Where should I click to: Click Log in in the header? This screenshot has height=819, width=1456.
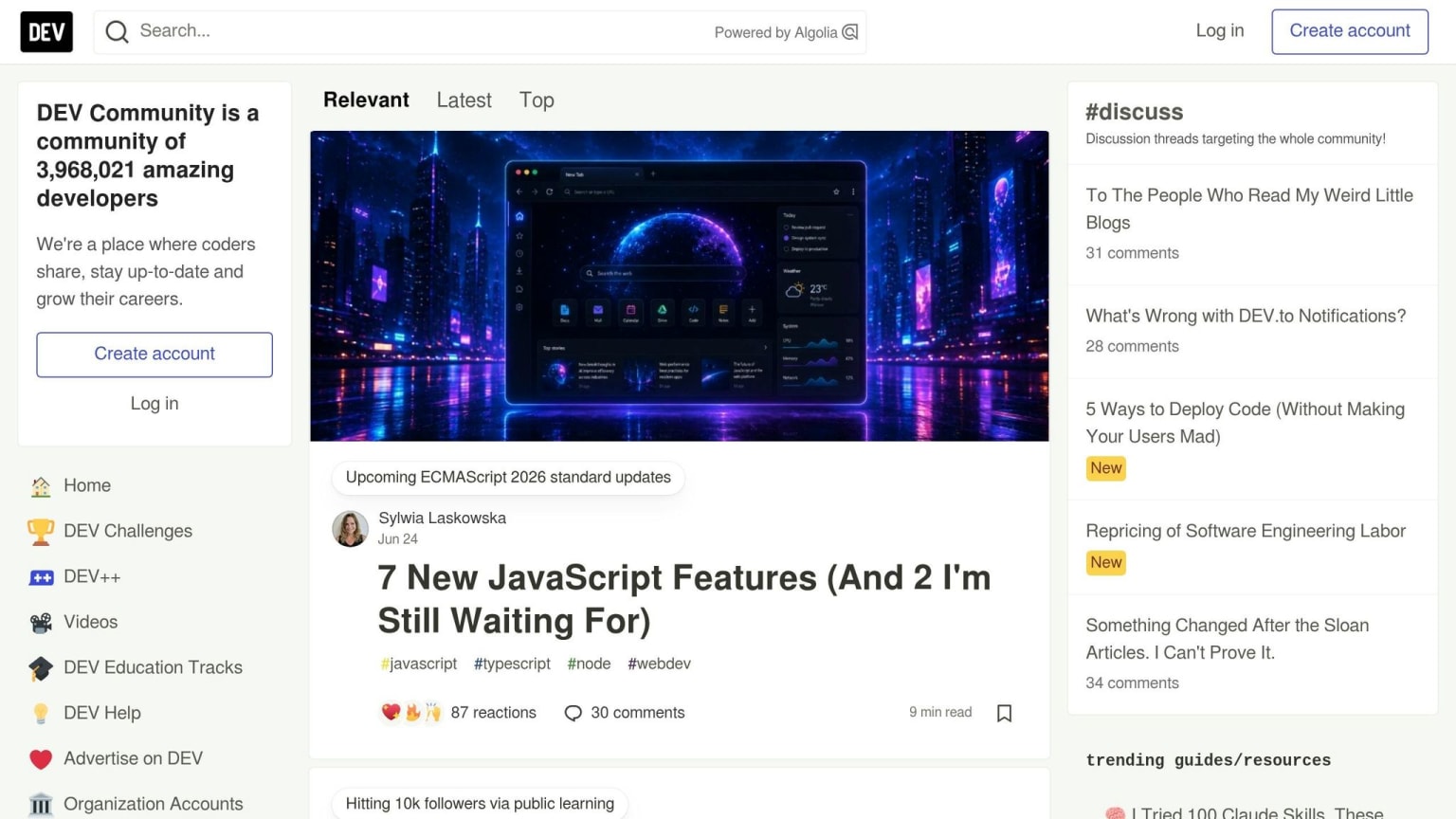pyautogui.click(x=1219, y=30)
